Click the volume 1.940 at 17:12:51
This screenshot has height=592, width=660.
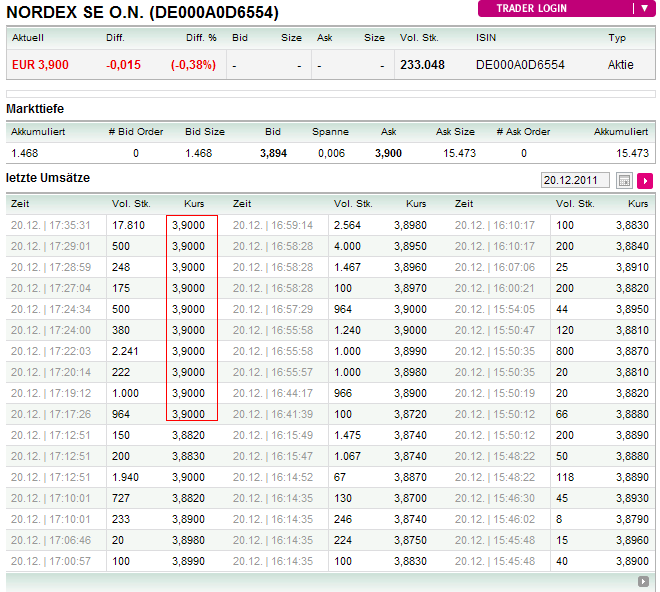(125, 477)
